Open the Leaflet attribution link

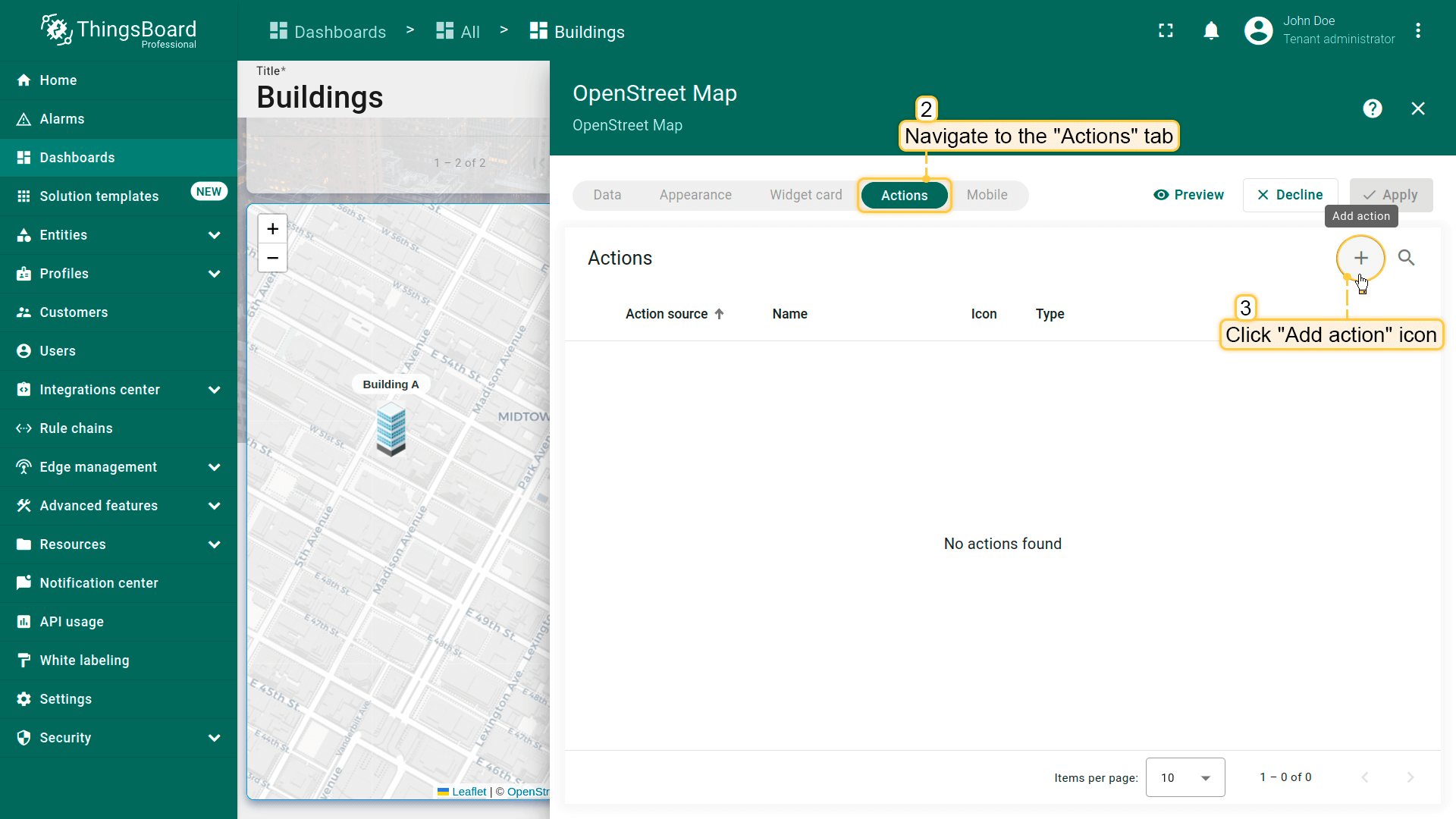pyautogui.click(x=469, y=792)
